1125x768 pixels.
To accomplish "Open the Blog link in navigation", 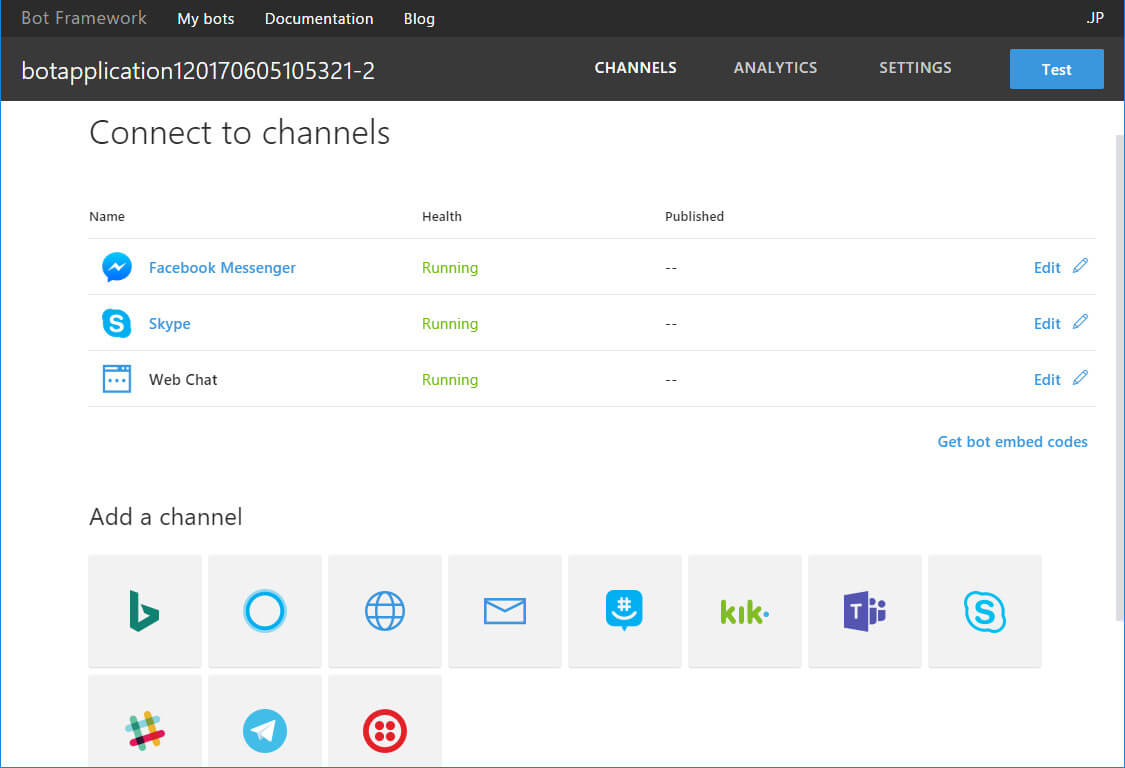I will (419, 19).
